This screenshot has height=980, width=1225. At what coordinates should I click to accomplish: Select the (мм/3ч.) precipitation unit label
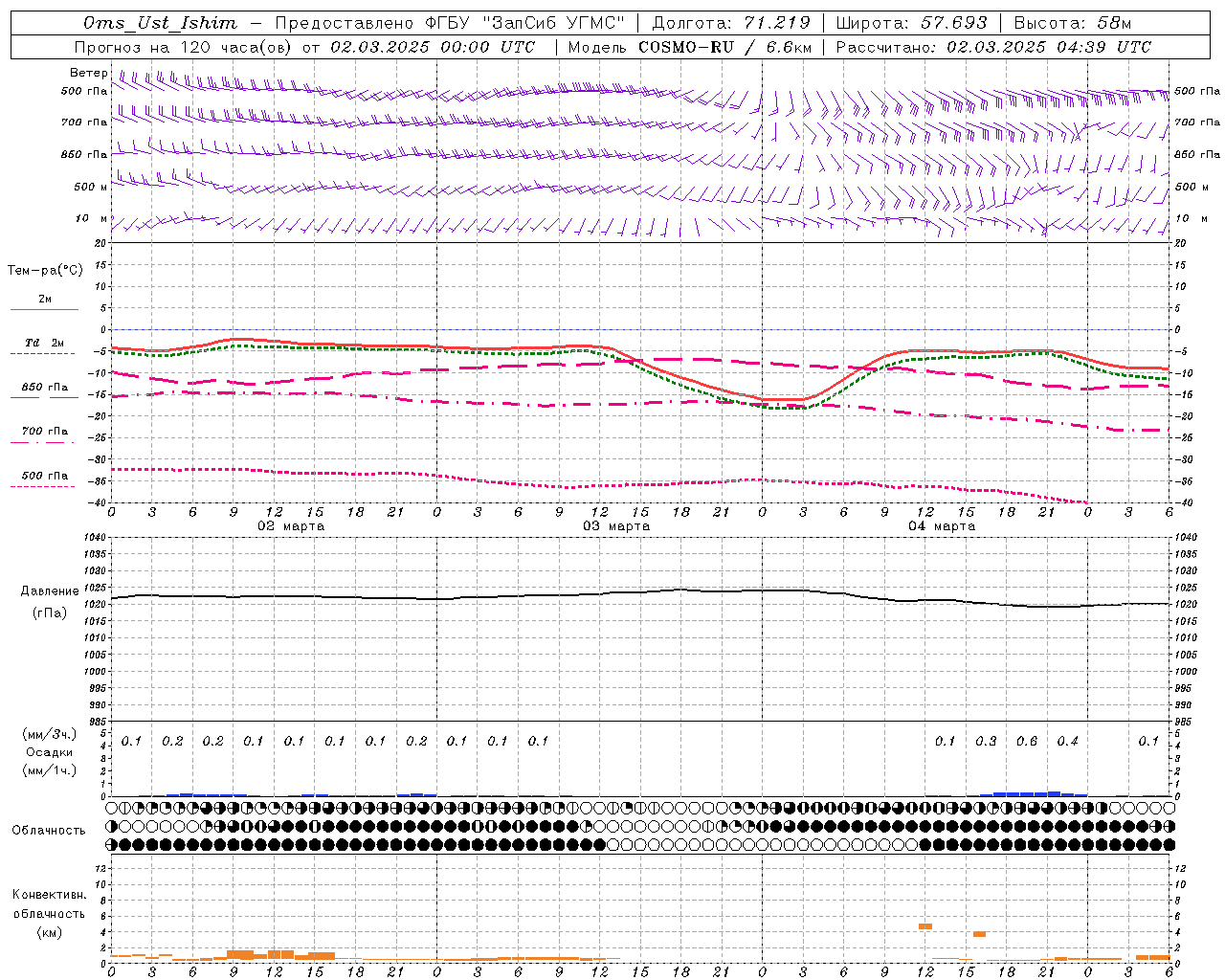tap(49, 734)
